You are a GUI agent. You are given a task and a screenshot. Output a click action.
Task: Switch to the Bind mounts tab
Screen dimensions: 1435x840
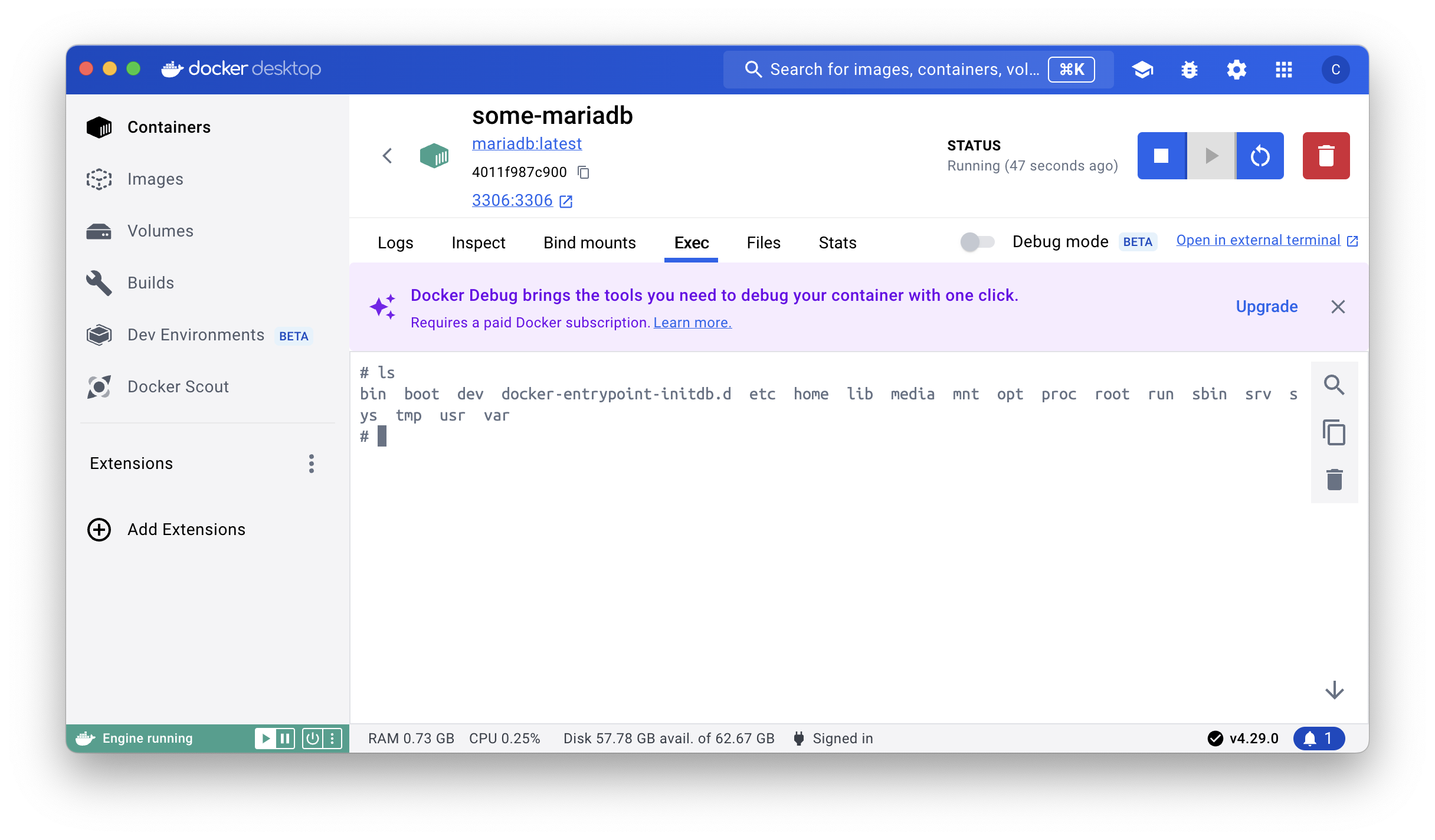coord(589,242)
